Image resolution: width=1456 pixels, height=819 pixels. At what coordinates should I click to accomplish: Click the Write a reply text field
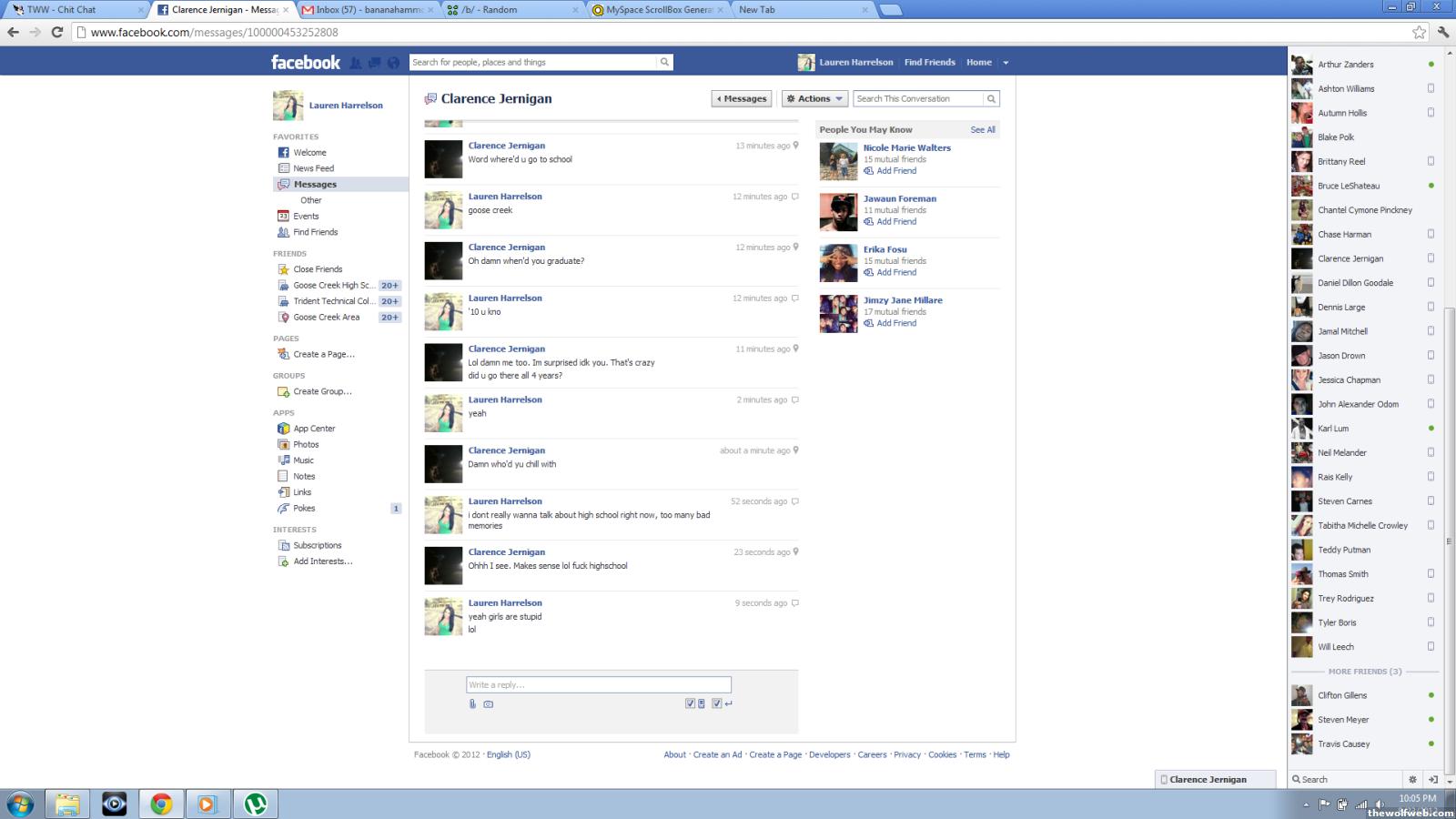[598, 684]
